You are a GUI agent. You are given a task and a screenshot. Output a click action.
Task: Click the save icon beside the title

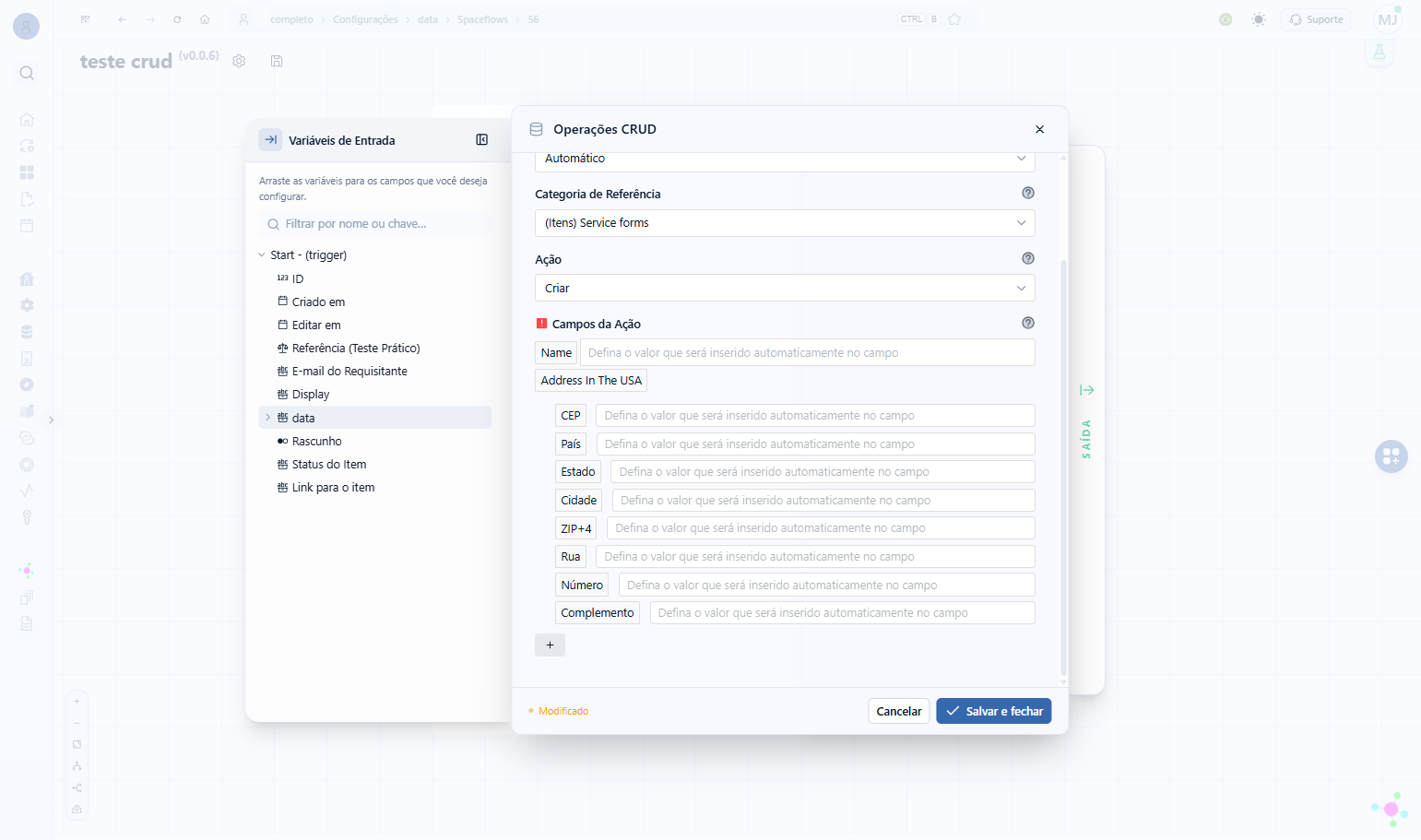[x=277, y=61]
